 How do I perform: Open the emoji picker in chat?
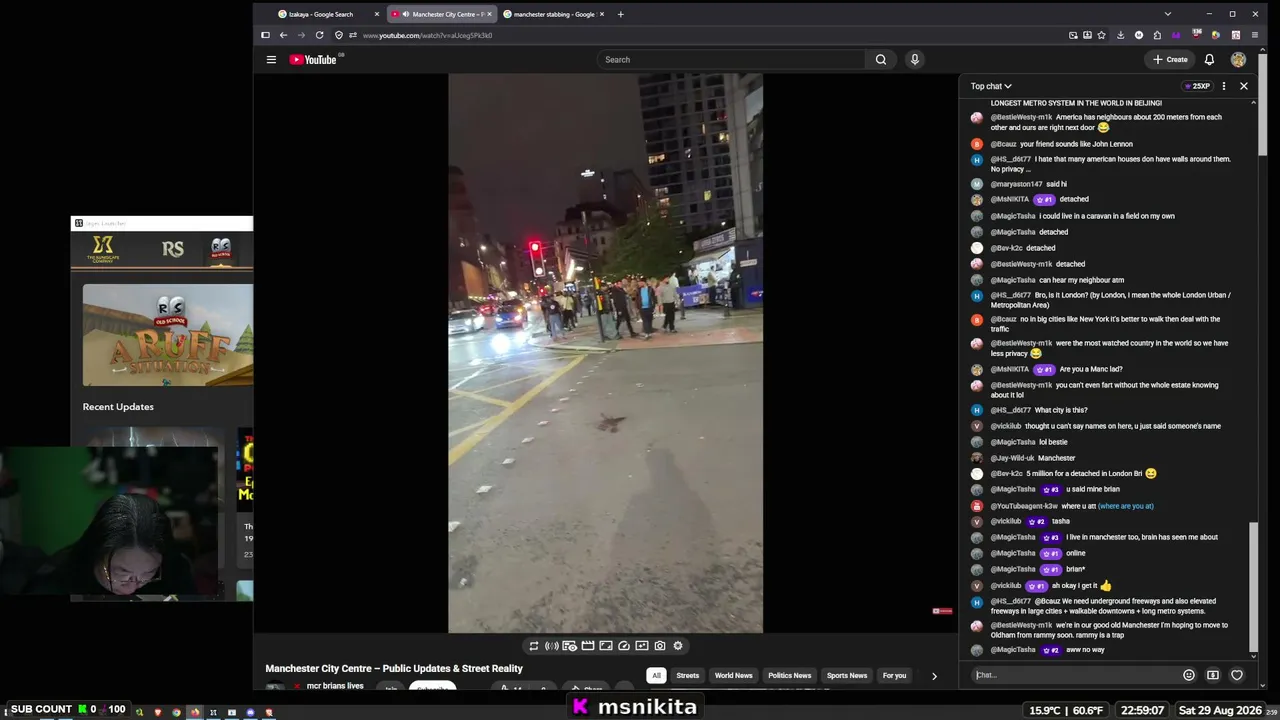(x=1189, y=675)
